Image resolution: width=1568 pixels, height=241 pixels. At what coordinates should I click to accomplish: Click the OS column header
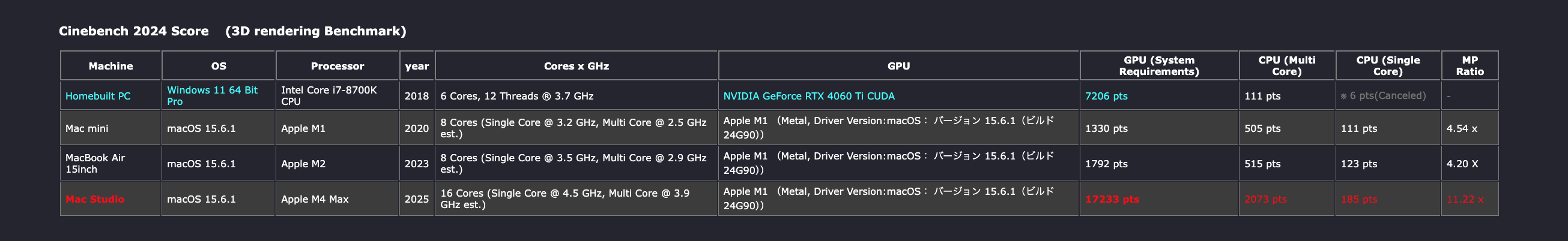pyautogui.click(x=219, y=65)
